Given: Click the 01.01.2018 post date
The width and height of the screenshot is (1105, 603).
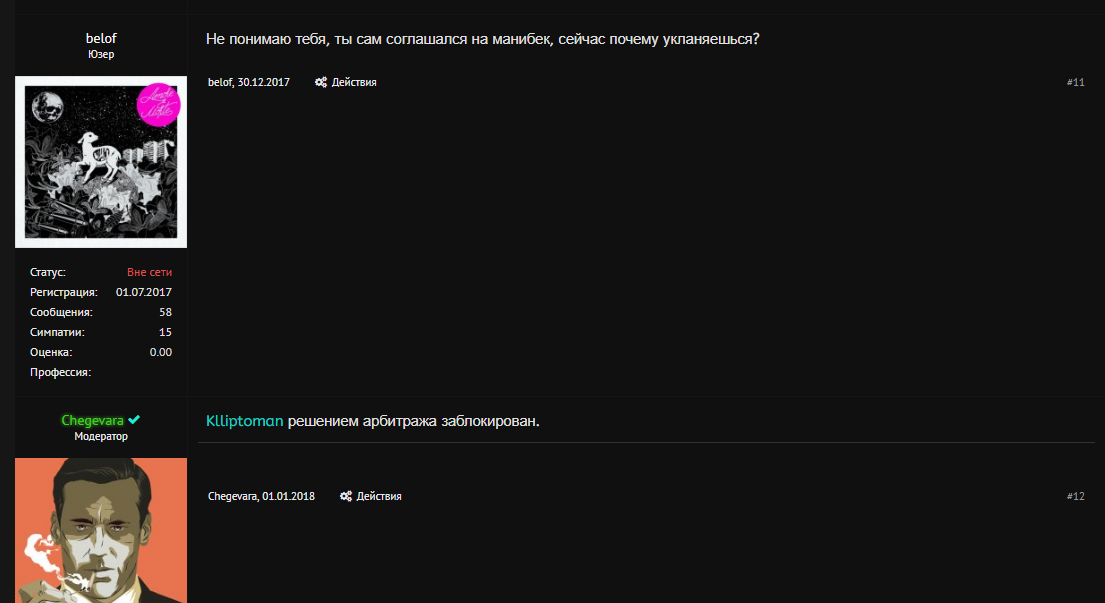Looking at the screenshot, I should coord(289,497).
